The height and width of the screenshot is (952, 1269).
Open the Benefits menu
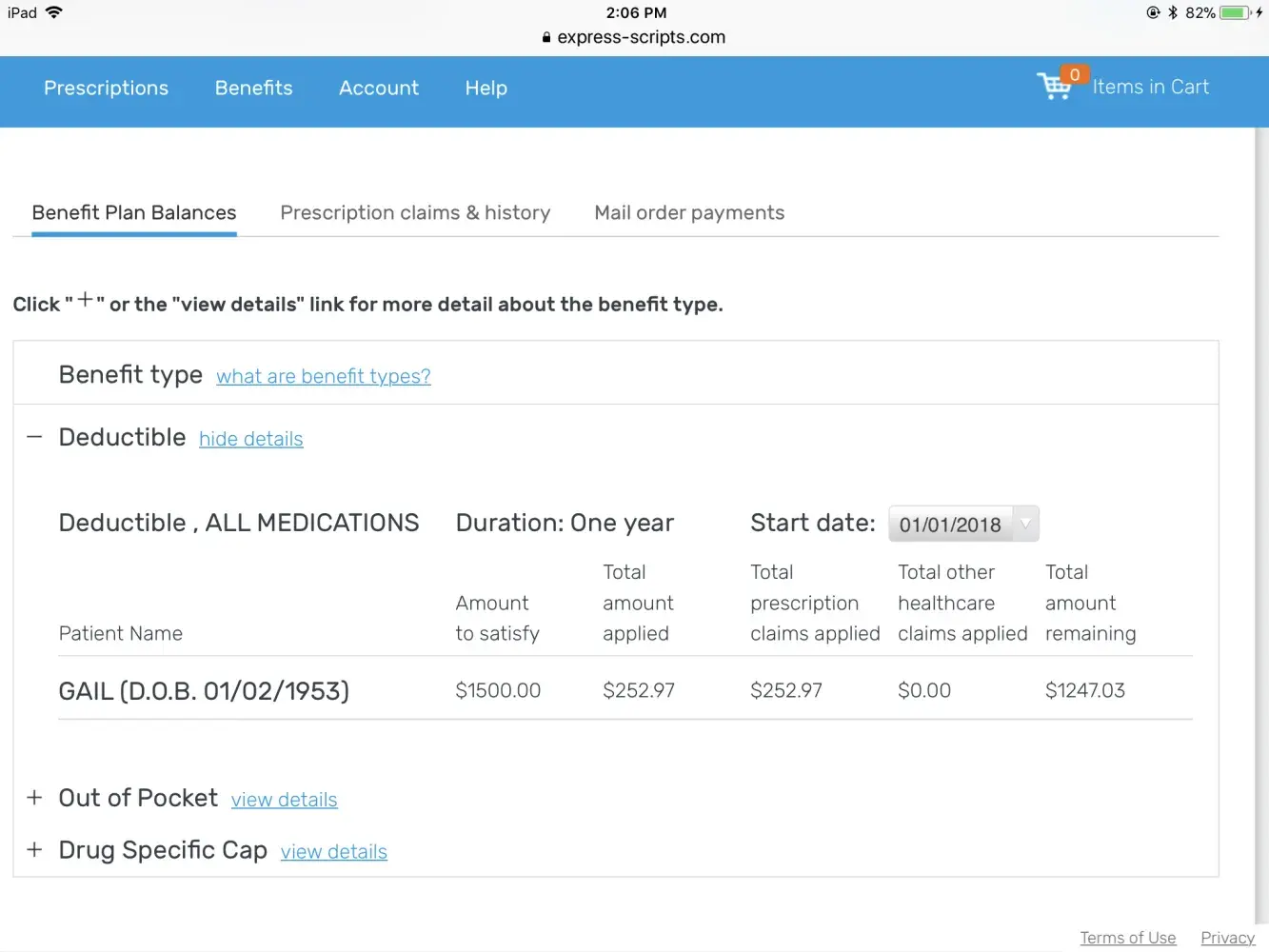(x=254, y=88)
